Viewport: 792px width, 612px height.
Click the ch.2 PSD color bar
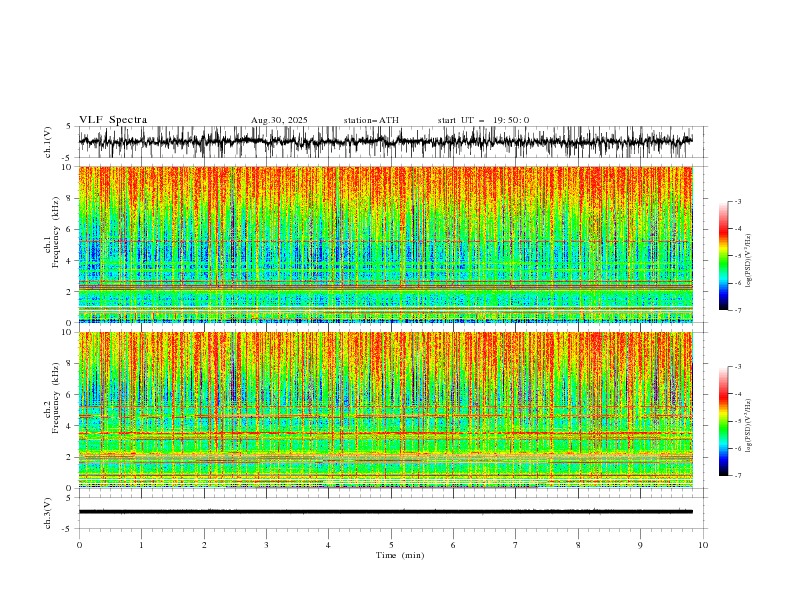tap(723, 421)
